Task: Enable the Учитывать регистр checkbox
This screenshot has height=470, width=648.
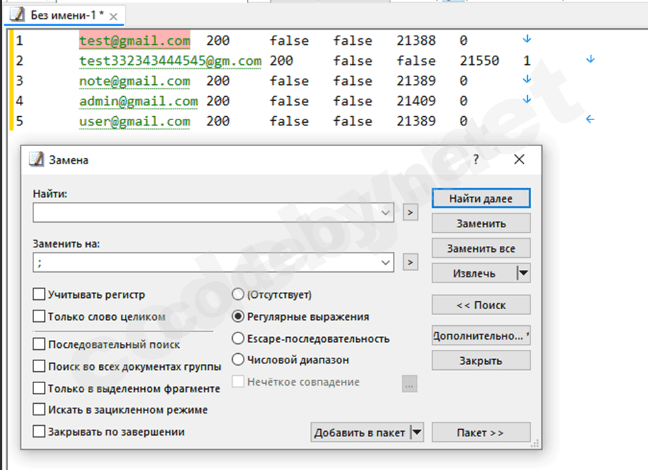Action: (39, 295)
